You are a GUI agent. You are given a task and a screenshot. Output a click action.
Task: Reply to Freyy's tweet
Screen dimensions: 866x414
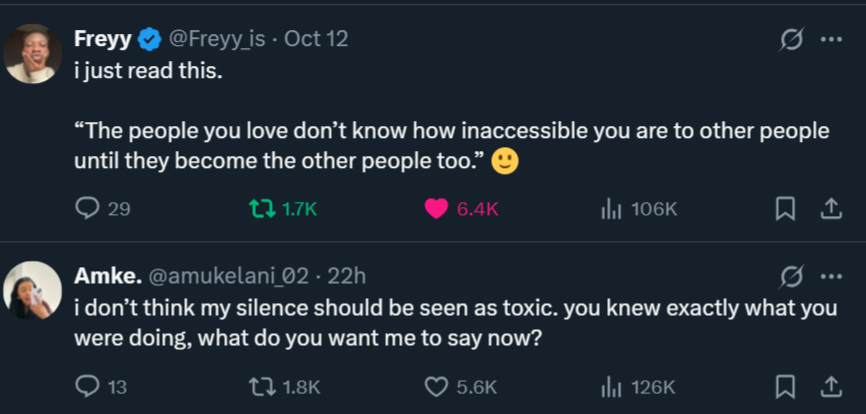pyautogui.click(x=89, y=209)
